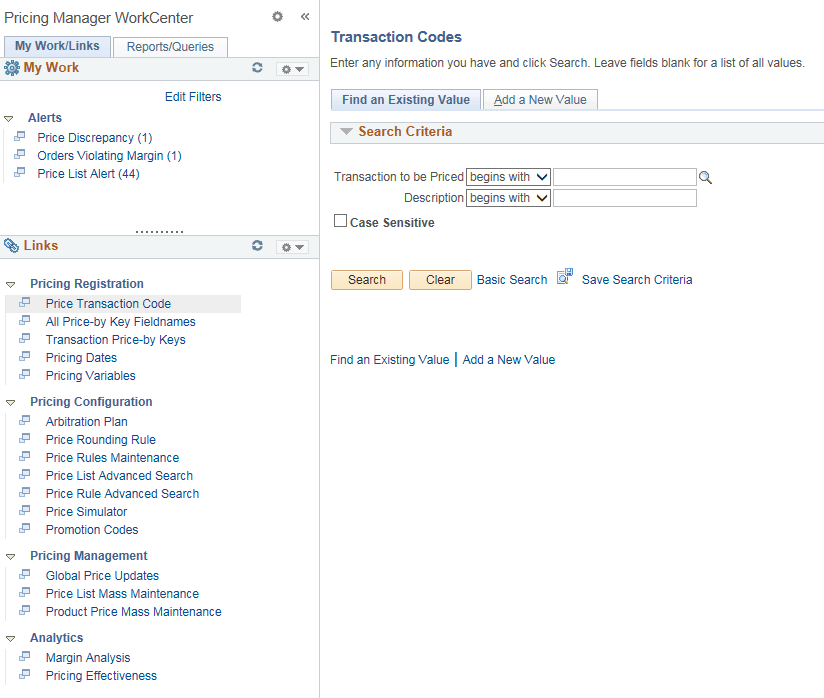Click the Search button

[366, 280]
